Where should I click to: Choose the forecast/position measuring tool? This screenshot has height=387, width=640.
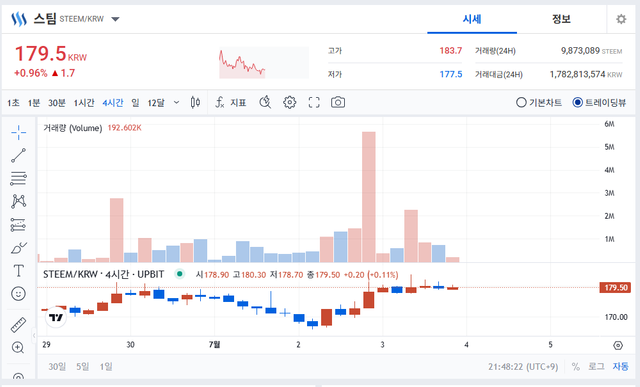(18, 225)
